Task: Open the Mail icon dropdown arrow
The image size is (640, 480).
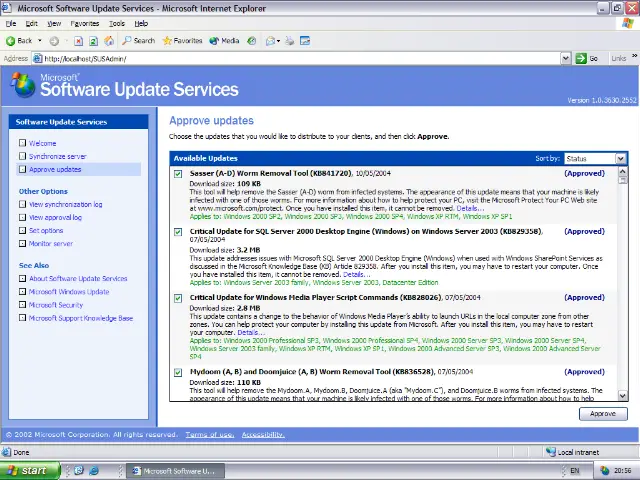Action: (278, 41)
